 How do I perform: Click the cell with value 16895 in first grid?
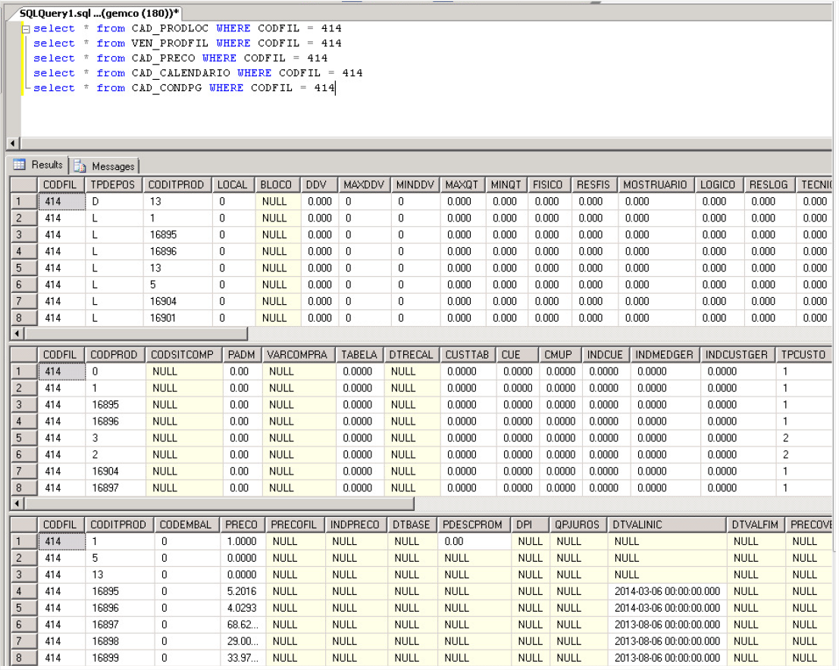pos(178,235)
